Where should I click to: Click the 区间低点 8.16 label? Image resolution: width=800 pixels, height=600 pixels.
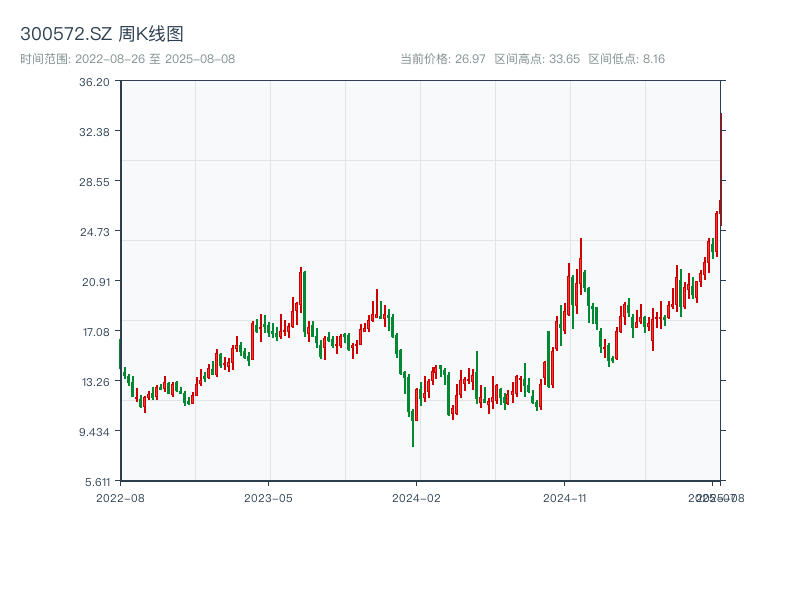(x=626, y=59)
